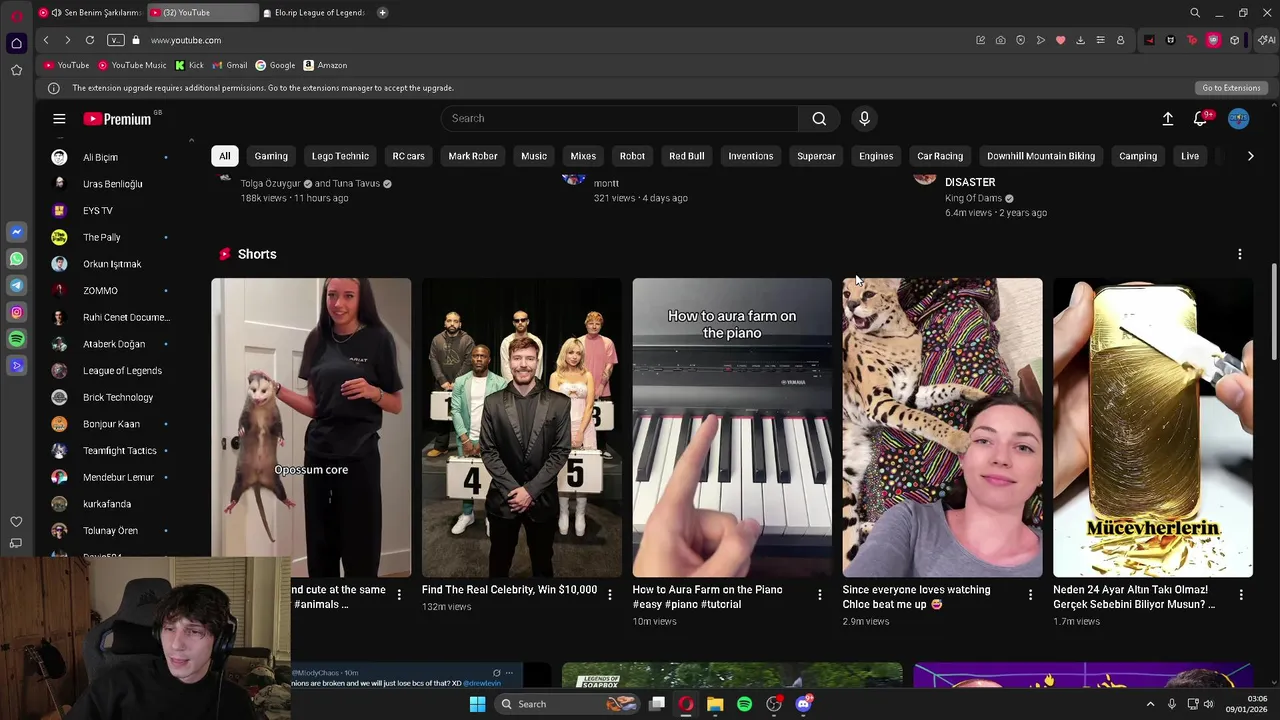Click the Go to Extensions button

pyautogui.click(x=1231, y=88)
